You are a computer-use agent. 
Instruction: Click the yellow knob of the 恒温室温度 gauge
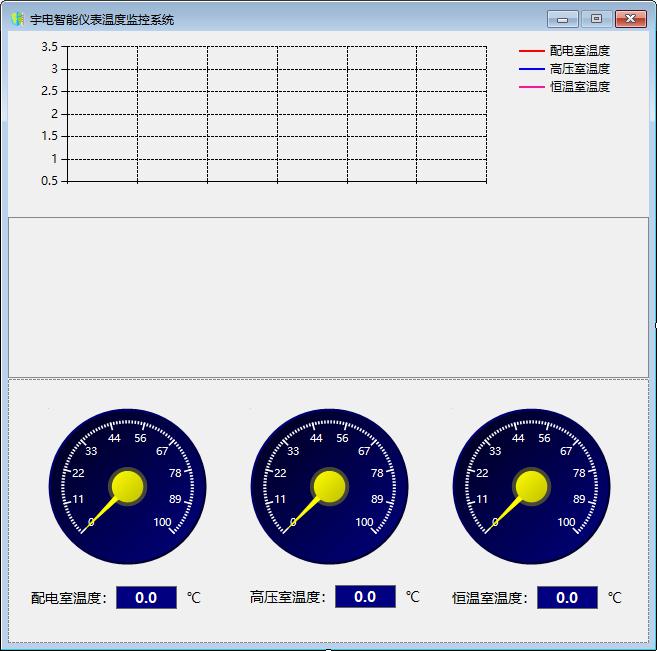coord(531,486)
